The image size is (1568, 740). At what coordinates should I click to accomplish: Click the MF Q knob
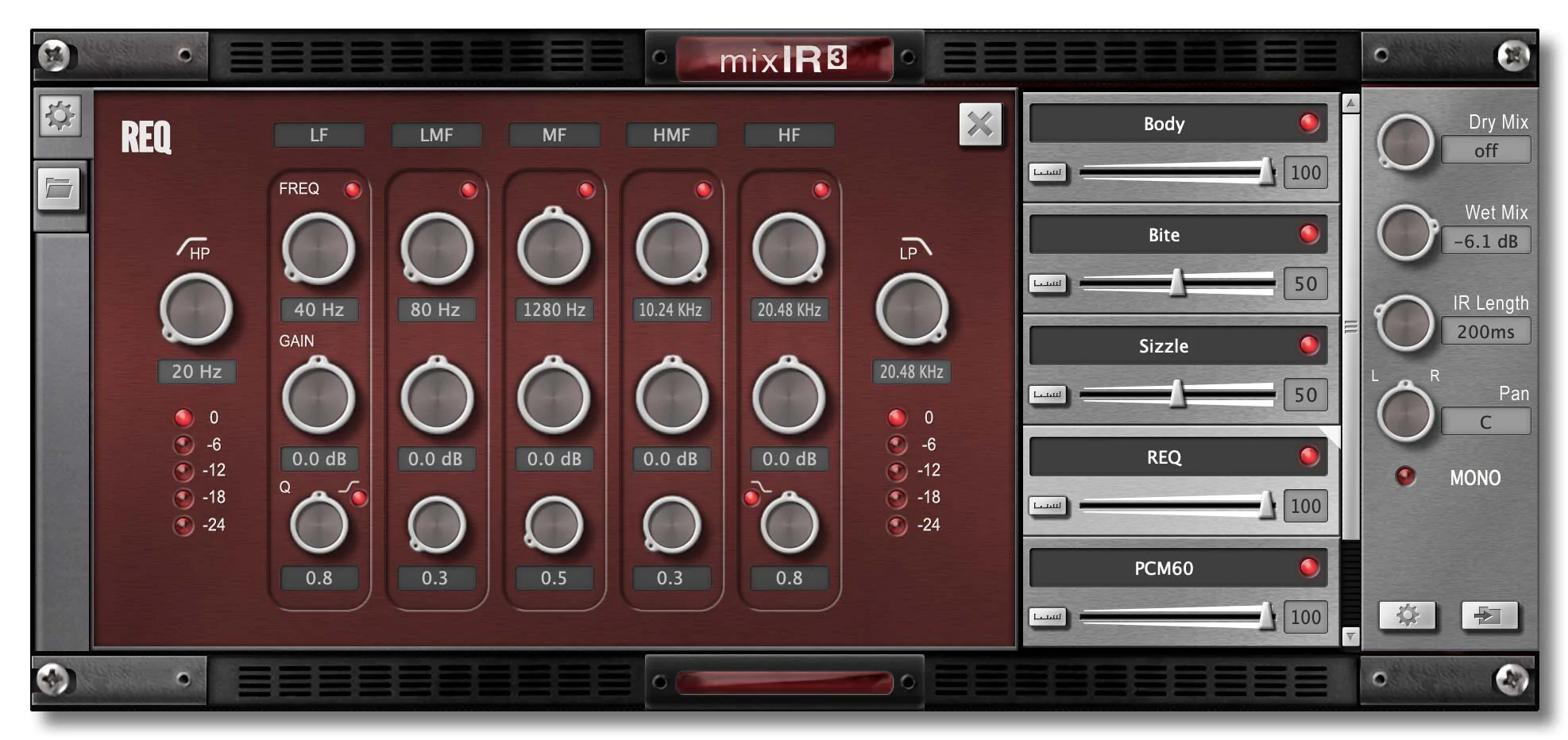point(554,525)
